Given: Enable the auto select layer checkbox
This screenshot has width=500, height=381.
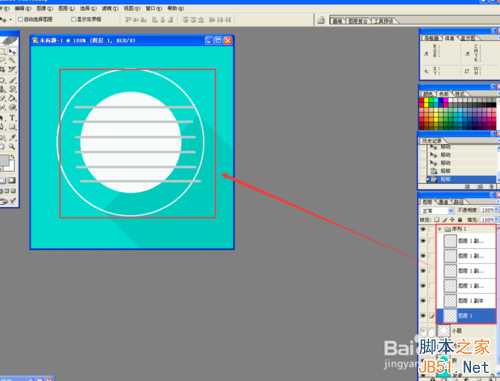Looking at the screenshot, I should (20, 19).
